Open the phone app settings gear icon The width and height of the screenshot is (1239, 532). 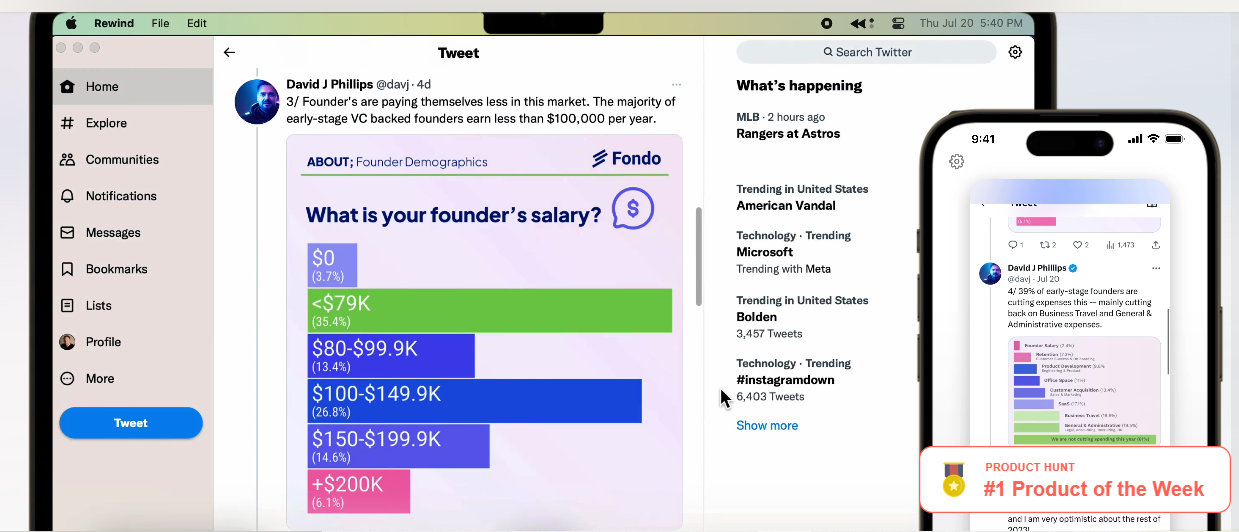click(x=956, y=161)
